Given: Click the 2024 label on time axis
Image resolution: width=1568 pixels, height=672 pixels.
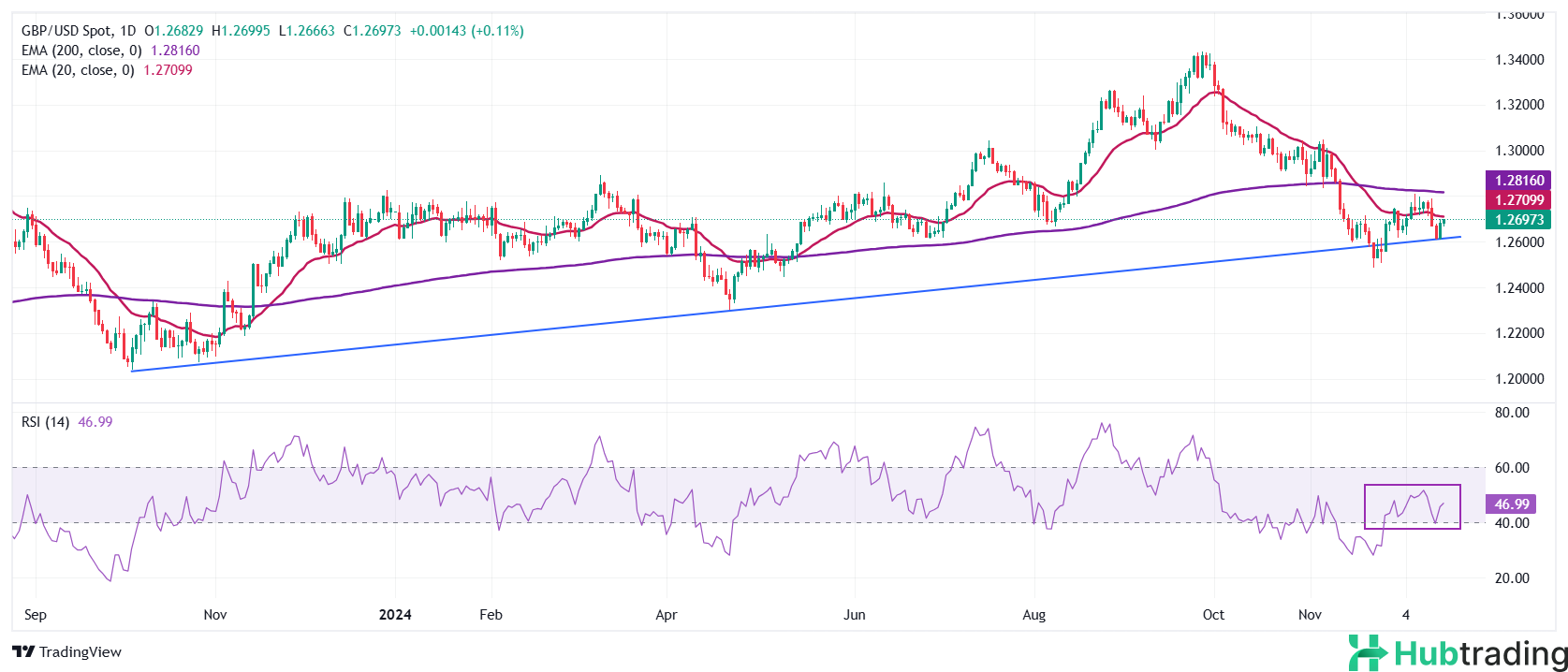Looking at the screenshot, I should click(395, 615).
